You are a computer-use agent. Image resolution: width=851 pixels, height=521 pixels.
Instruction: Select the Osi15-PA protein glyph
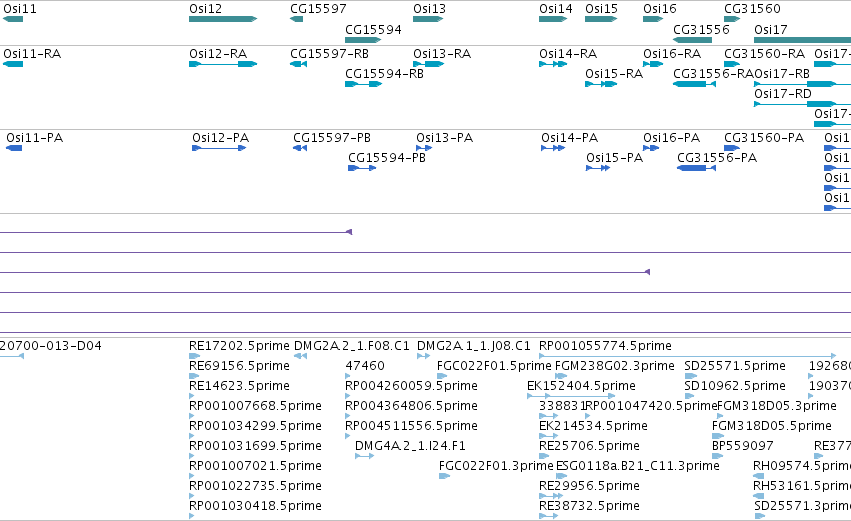click(x=599, y=168)
